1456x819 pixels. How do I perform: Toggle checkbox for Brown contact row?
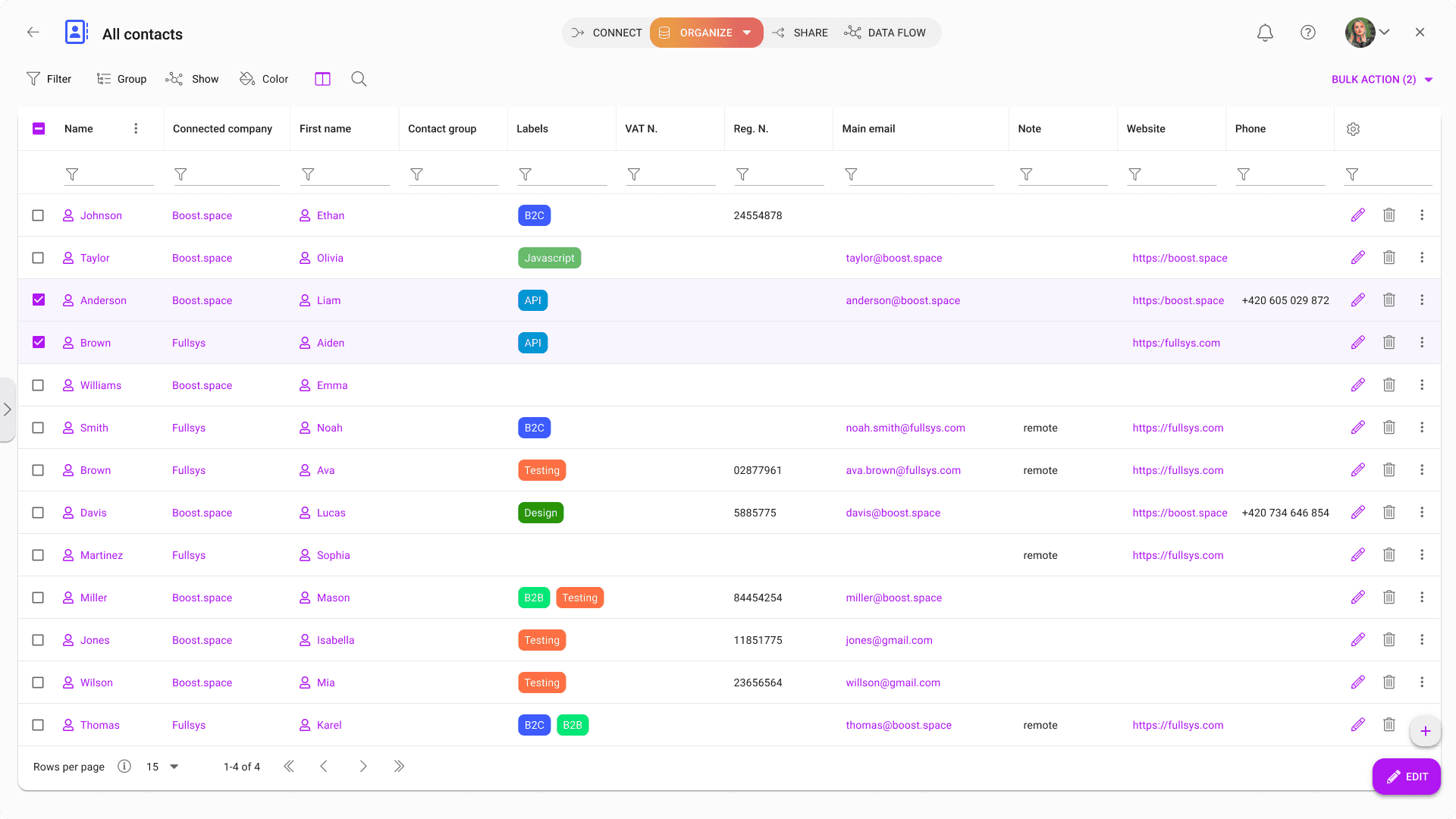pyautogui.click(x=38, y=342)
